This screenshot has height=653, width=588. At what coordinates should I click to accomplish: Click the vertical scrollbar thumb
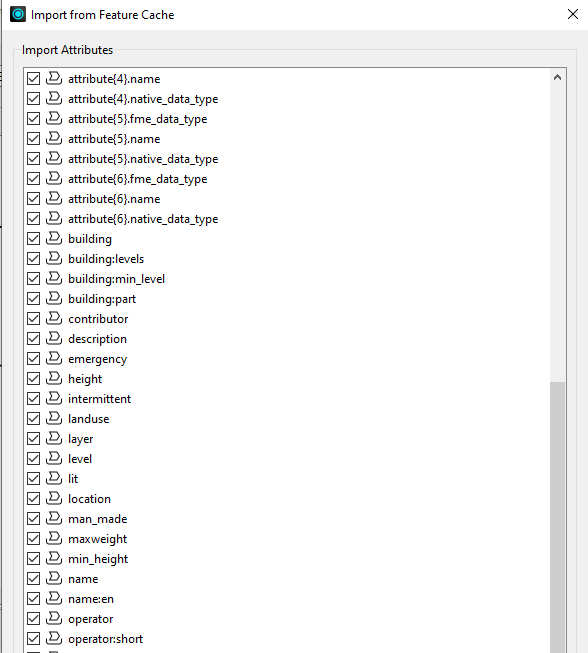coord(557,516)
